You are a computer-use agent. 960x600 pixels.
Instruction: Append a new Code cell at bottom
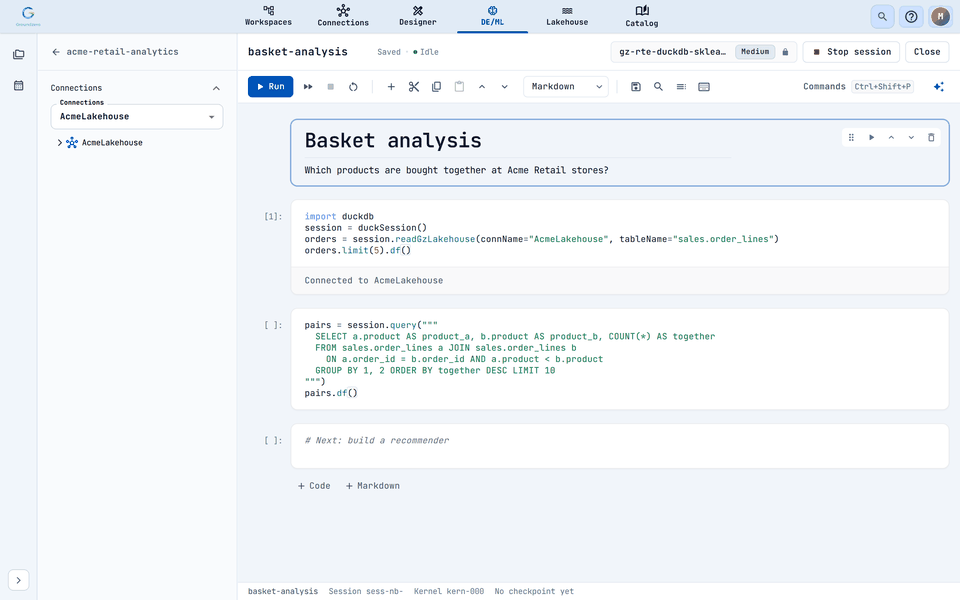click(314, 486)
